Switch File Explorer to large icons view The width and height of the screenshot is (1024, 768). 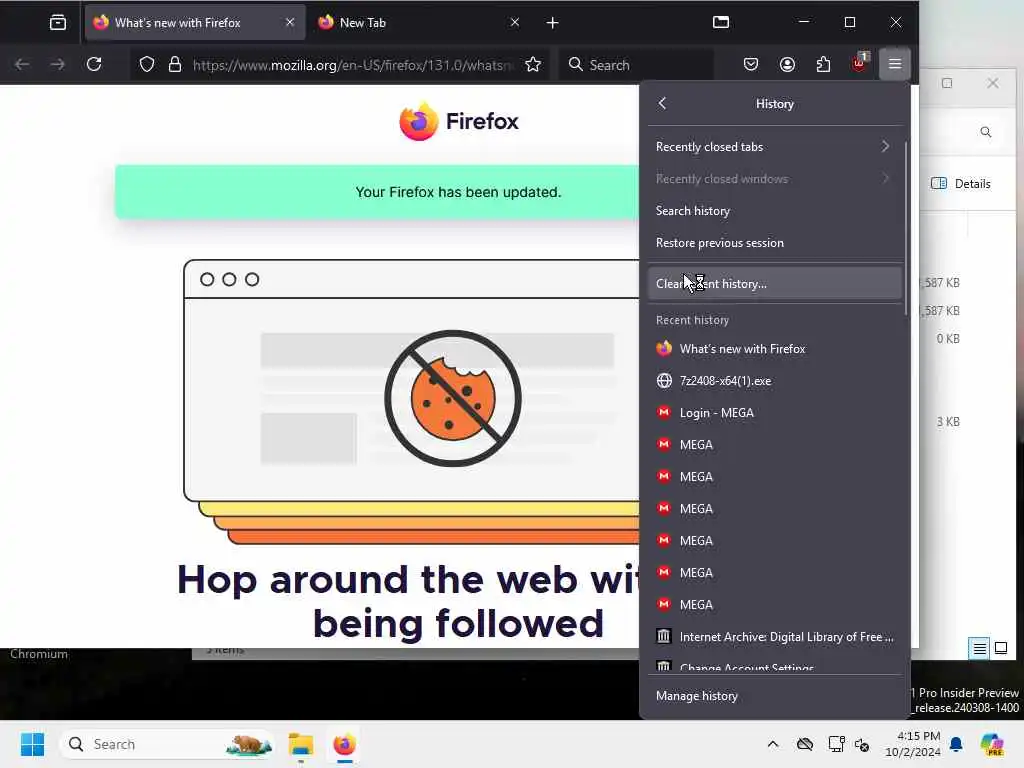click(1000, 648)
